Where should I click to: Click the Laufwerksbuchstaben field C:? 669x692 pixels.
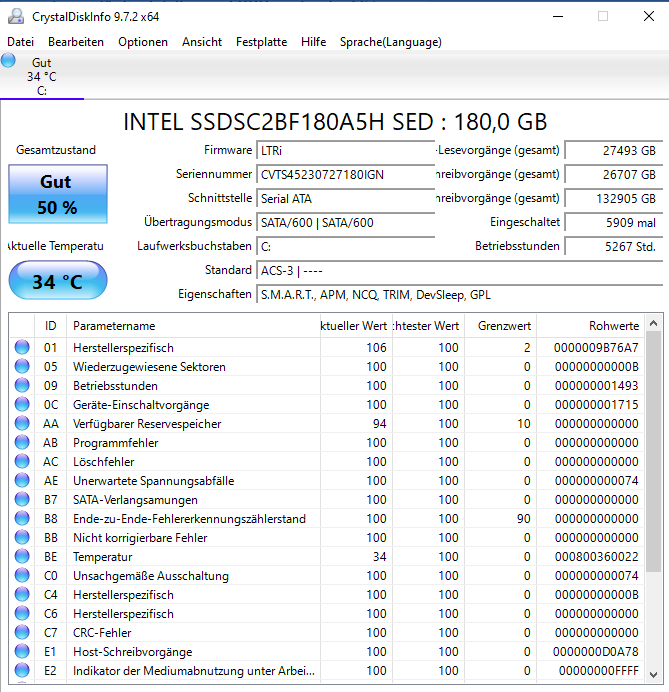tap(346, 246)
